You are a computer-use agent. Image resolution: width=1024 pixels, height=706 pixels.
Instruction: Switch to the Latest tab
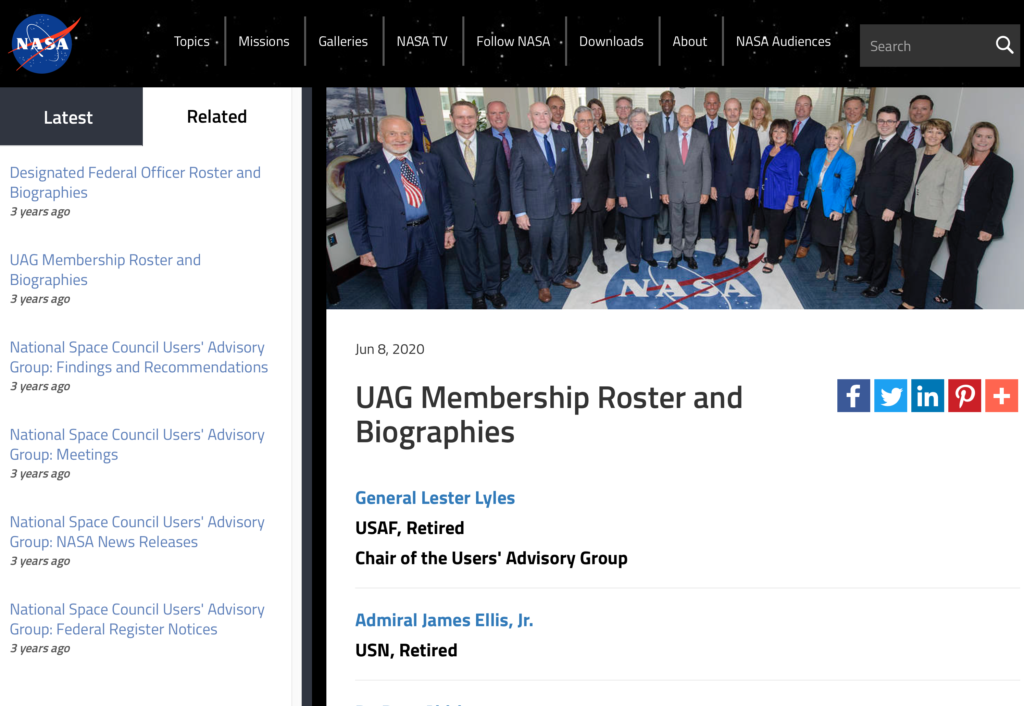pyautogui.click(x=69, y=117)
